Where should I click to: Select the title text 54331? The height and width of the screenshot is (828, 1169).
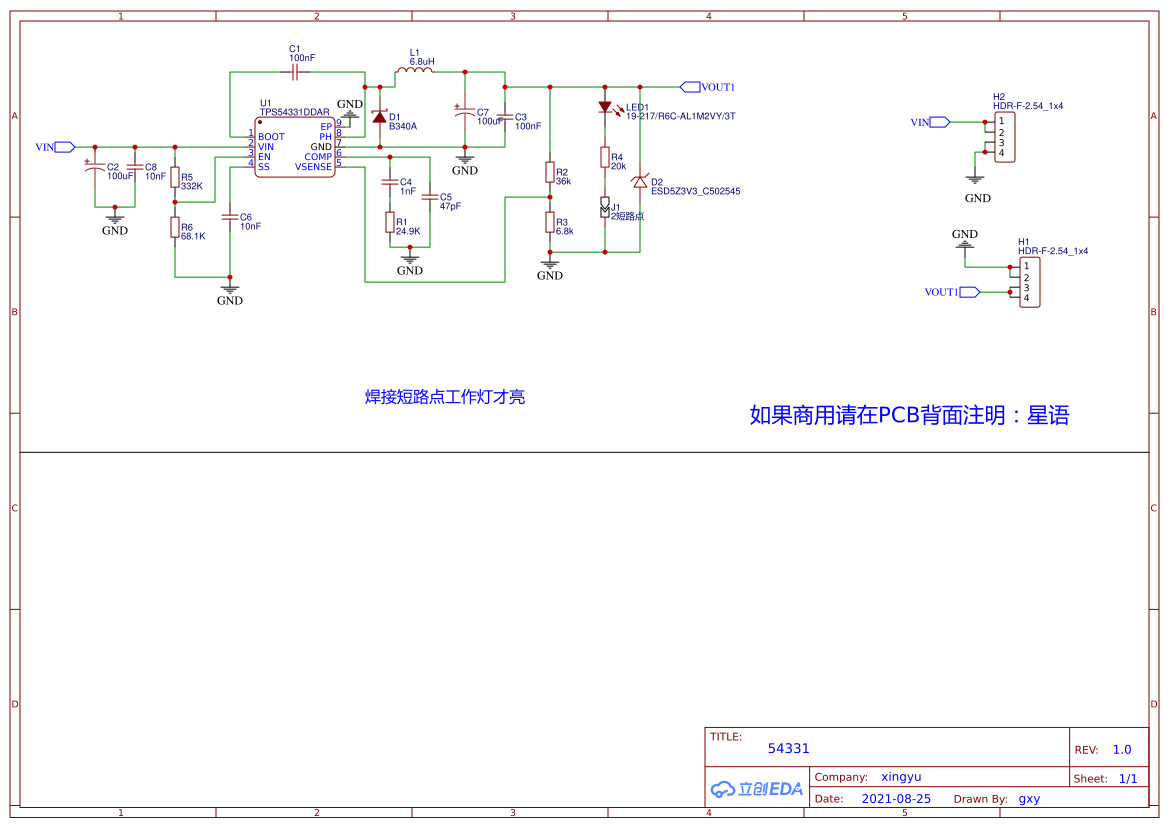click(x=788, y=747)
